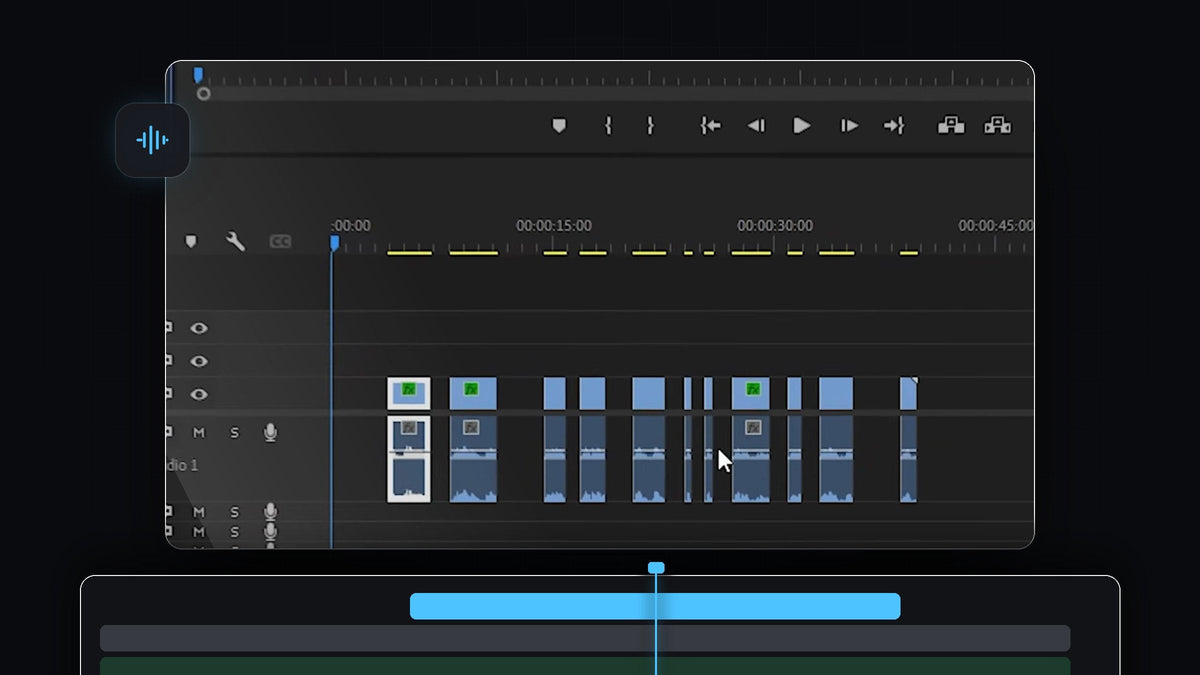Click the green fx badge on the selected first video clip
Screen dimensions: 1200x675
(409, 389)
